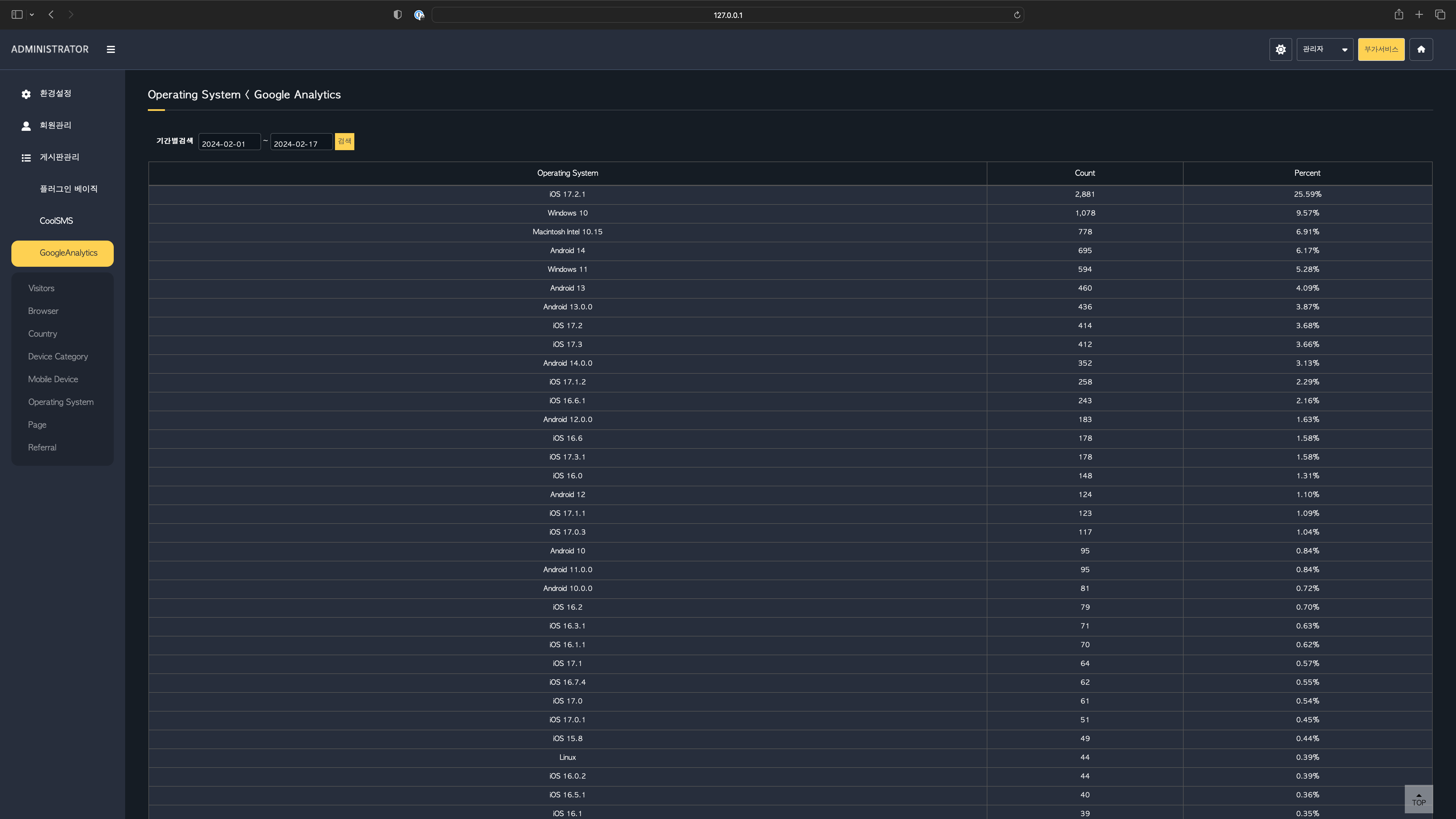Toggle the Safari sidebar icon
1456x819 pixels.
pos(17,15)
